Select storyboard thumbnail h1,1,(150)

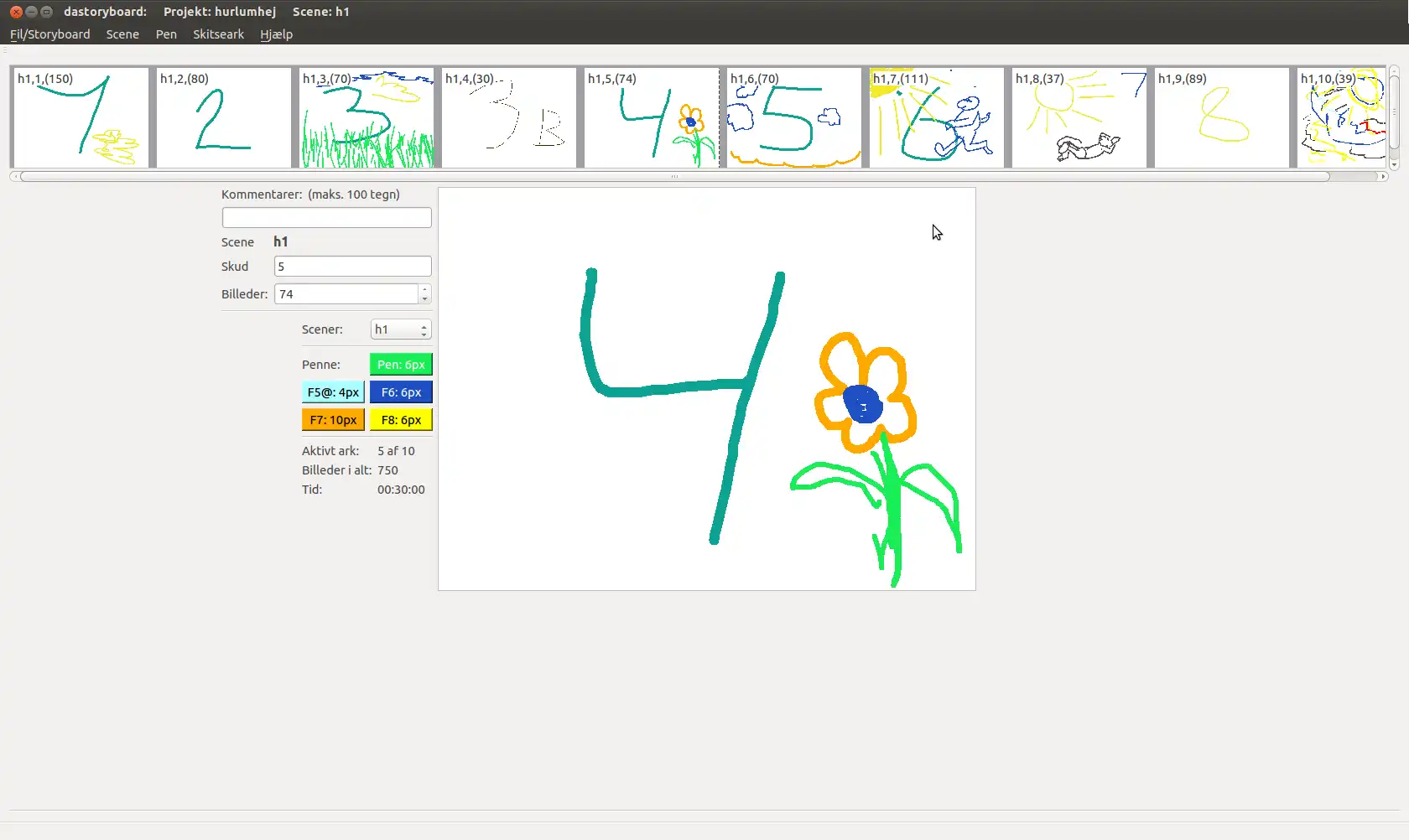tap(81, 118)
